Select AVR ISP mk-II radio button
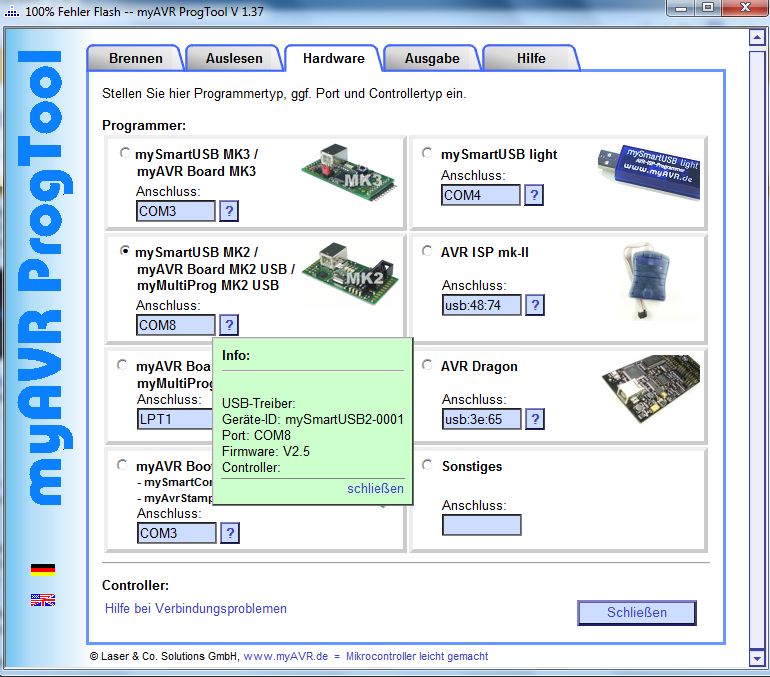Viewport: 770px width, 677px height. [x=427, y=251]
